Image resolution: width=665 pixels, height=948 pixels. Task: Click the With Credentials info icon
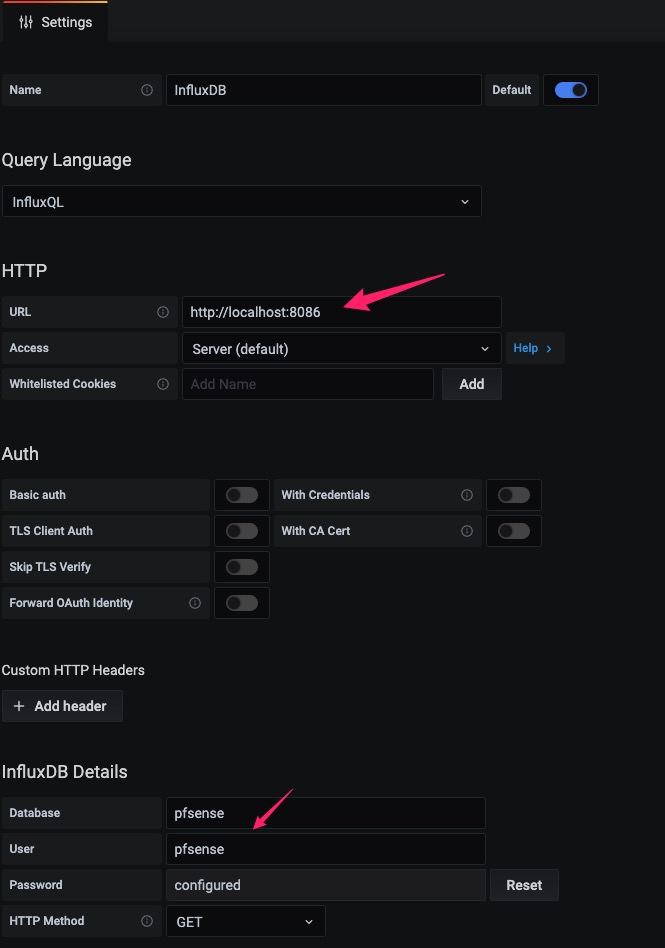pos(467,495)
